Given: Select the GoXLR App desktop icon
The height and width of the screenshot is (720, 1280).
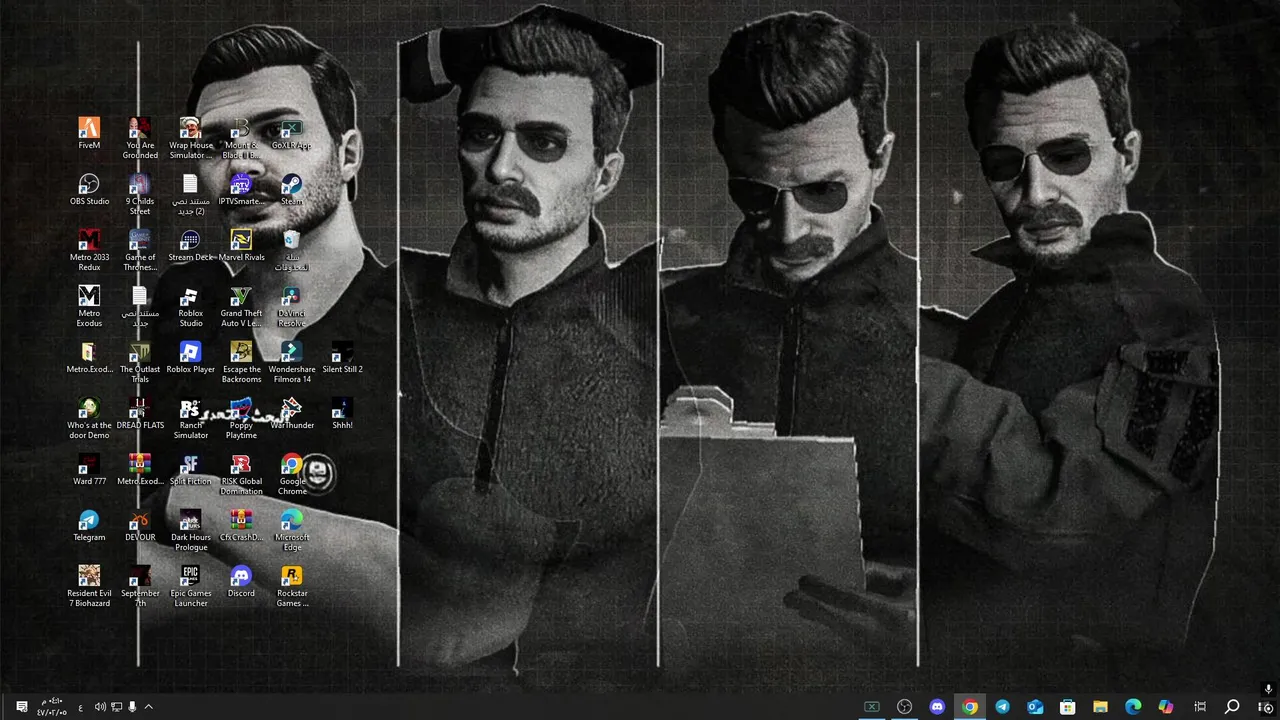Looking at the screenshot, I should pyautogui.click(x=292, y=134).
